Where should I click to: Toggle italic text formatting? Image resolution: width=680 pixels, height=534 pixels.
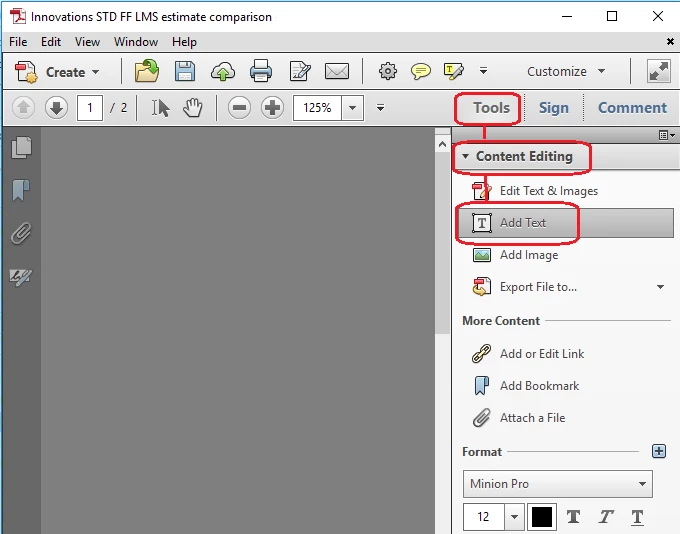[605, 517]
